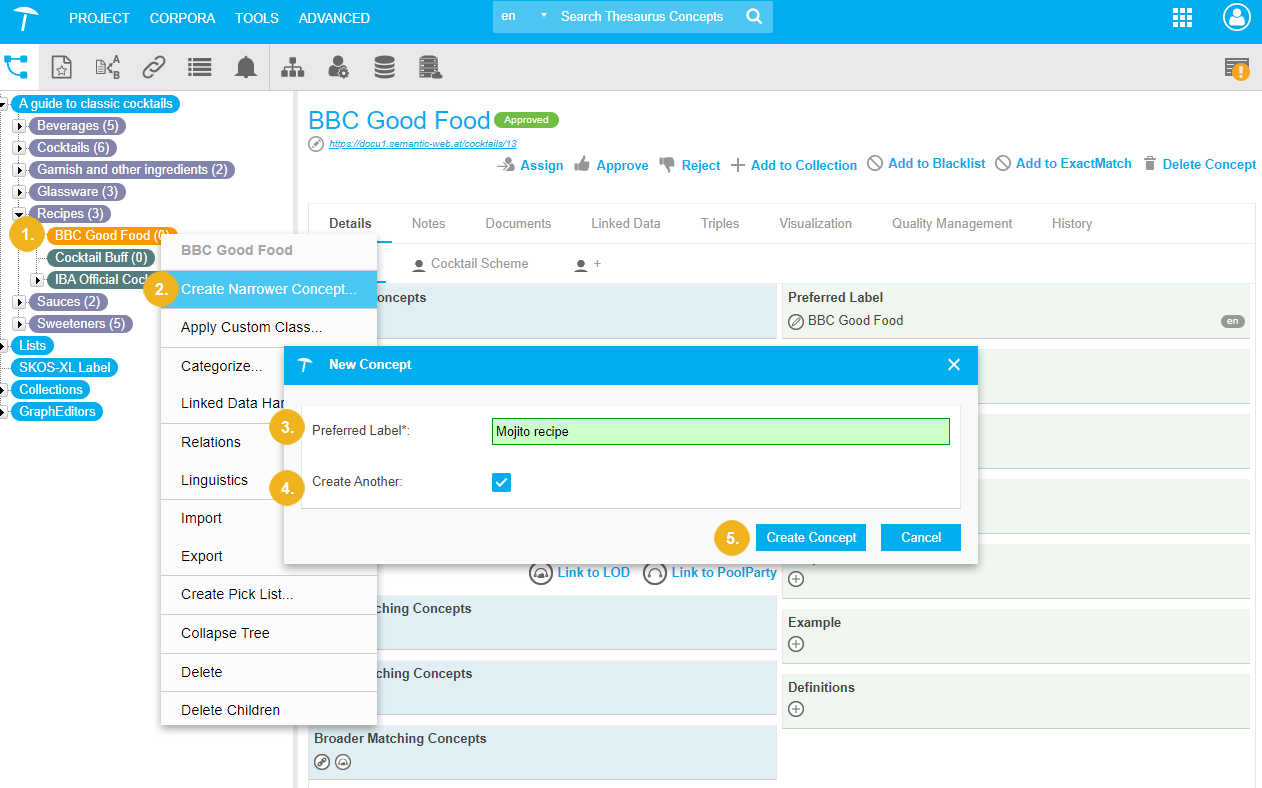Open the database stack icon
The image size is (1262, 788).
pyautogui.click(x=384, y=67)
